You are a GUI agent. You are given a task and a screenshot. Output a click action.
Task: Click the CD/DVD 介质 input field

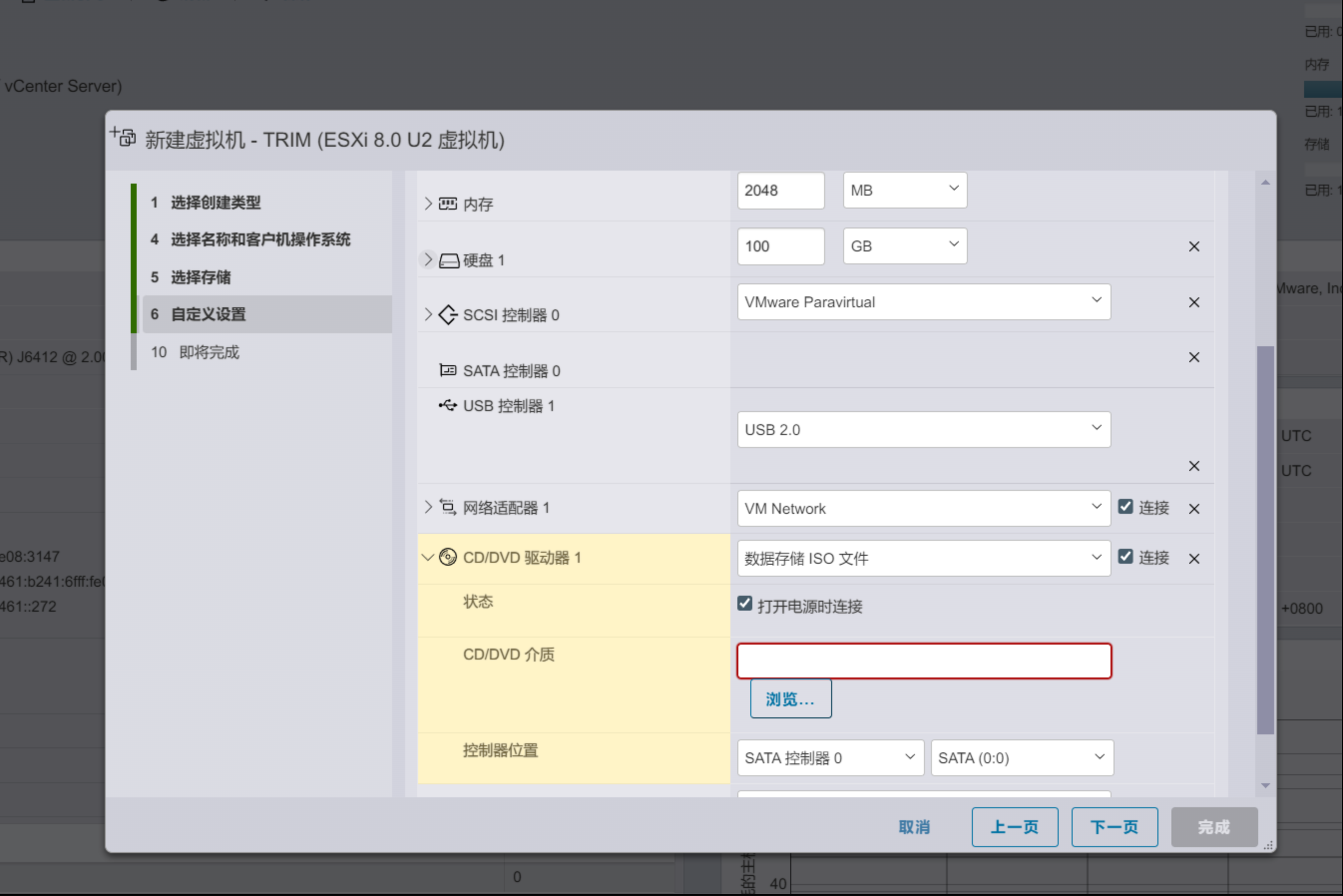click(x=923, y=661)
